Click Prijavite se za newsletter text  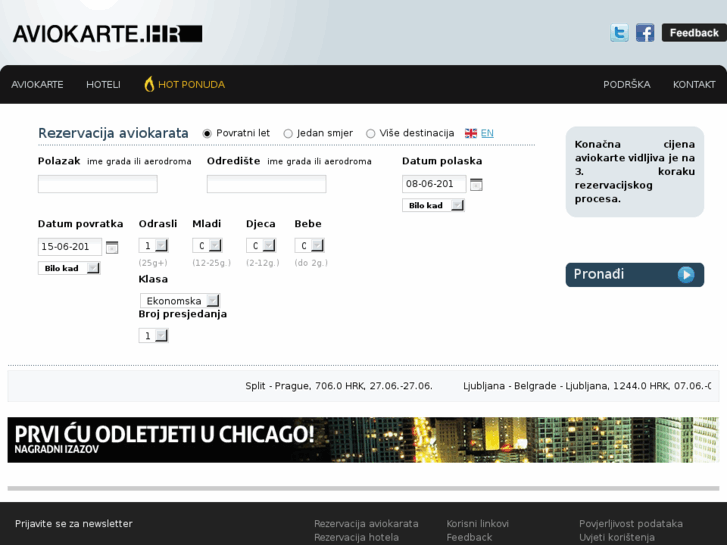(74, 524)
